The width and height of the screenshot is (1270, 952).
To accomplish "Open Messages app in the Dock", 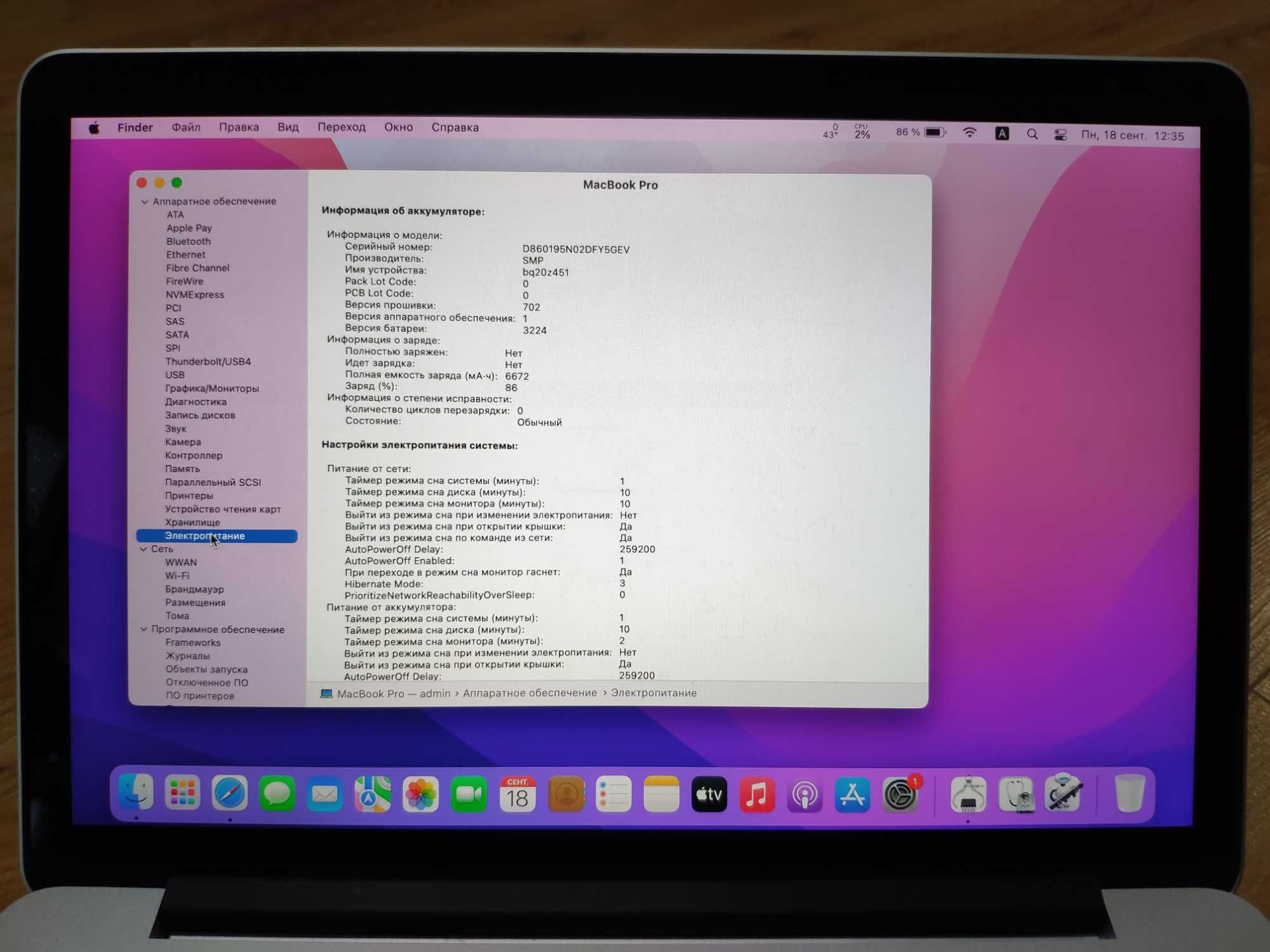I will [277, 793].
